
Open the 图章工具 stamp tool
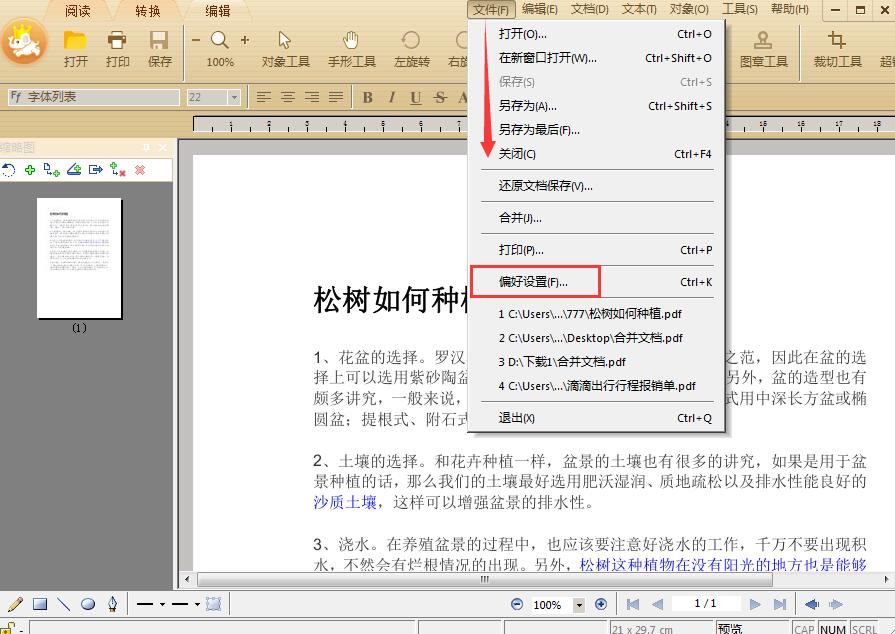pyautogui.click(x=763, y=41)
